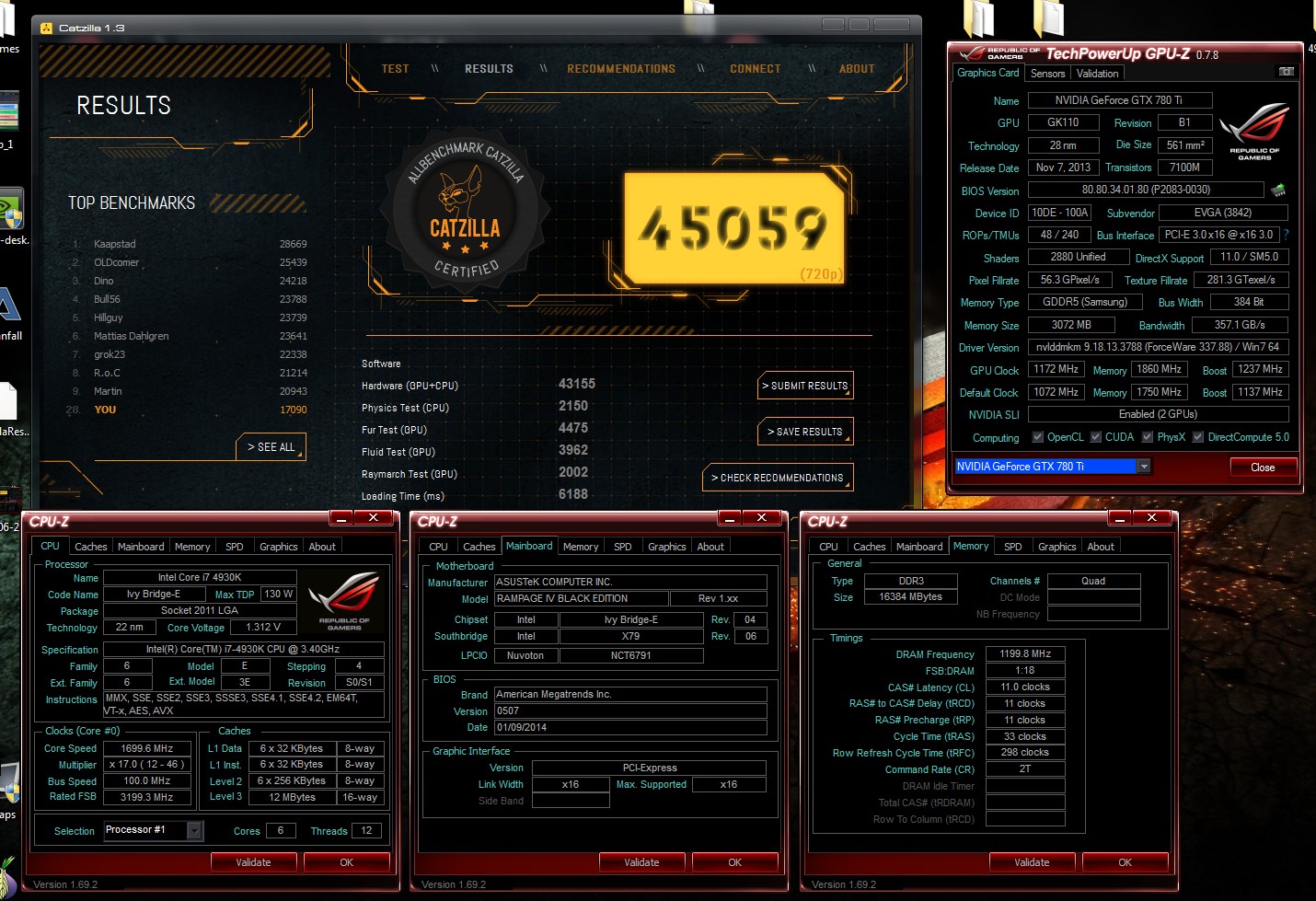Click OK in the CPU-Z CPU window

point(346,862)
